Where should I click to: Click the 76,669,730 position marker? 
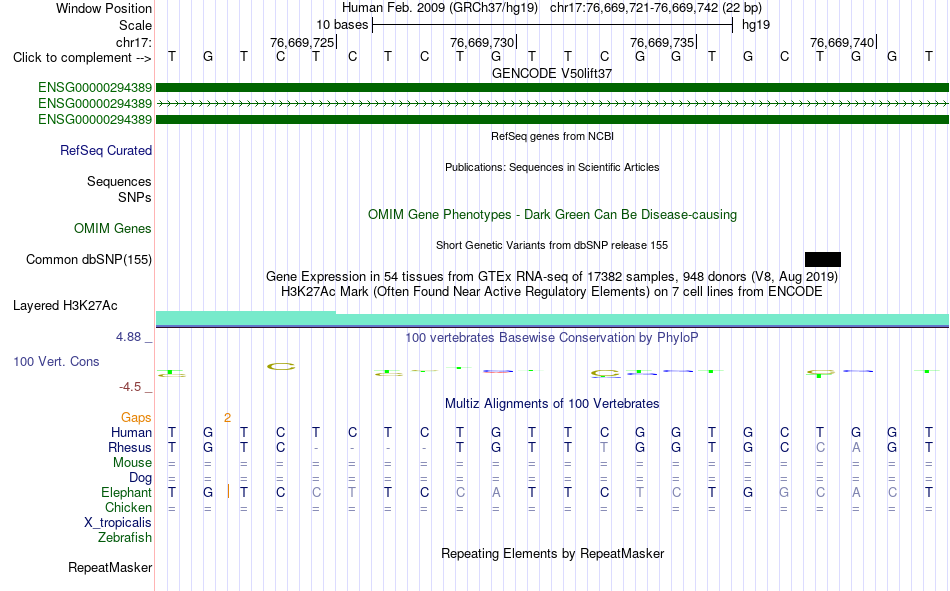(x=482, y=42)
